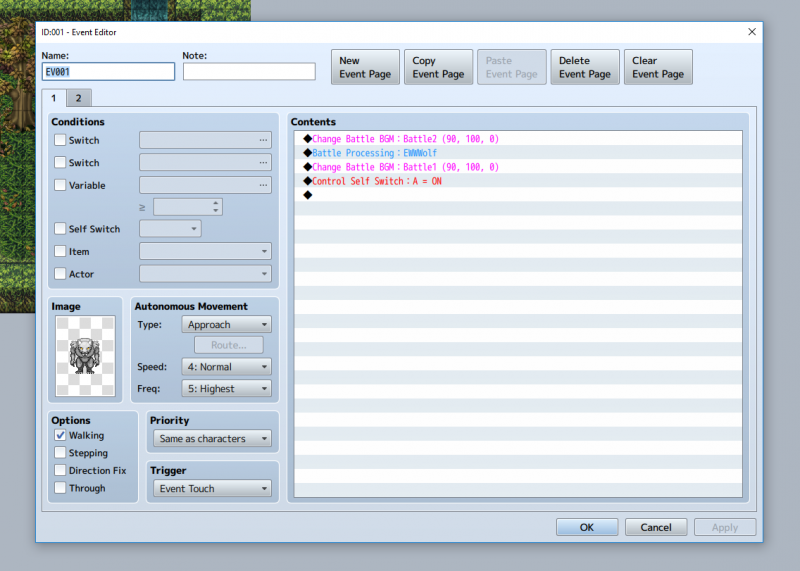Viewport: 800px width, 571px height.
Task: Check the Direction Fix option
Action: click(x=60, y=470)
